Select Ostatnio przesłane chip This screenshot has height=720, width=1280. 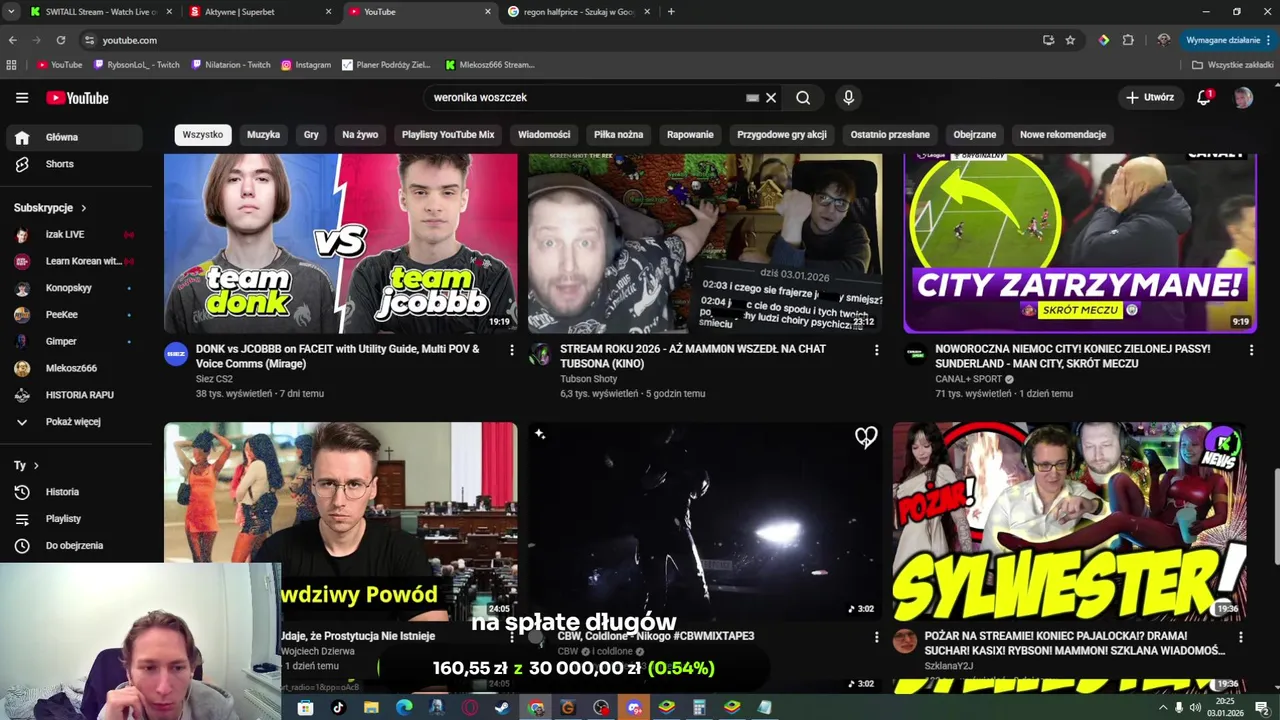(x=890, y=134)
